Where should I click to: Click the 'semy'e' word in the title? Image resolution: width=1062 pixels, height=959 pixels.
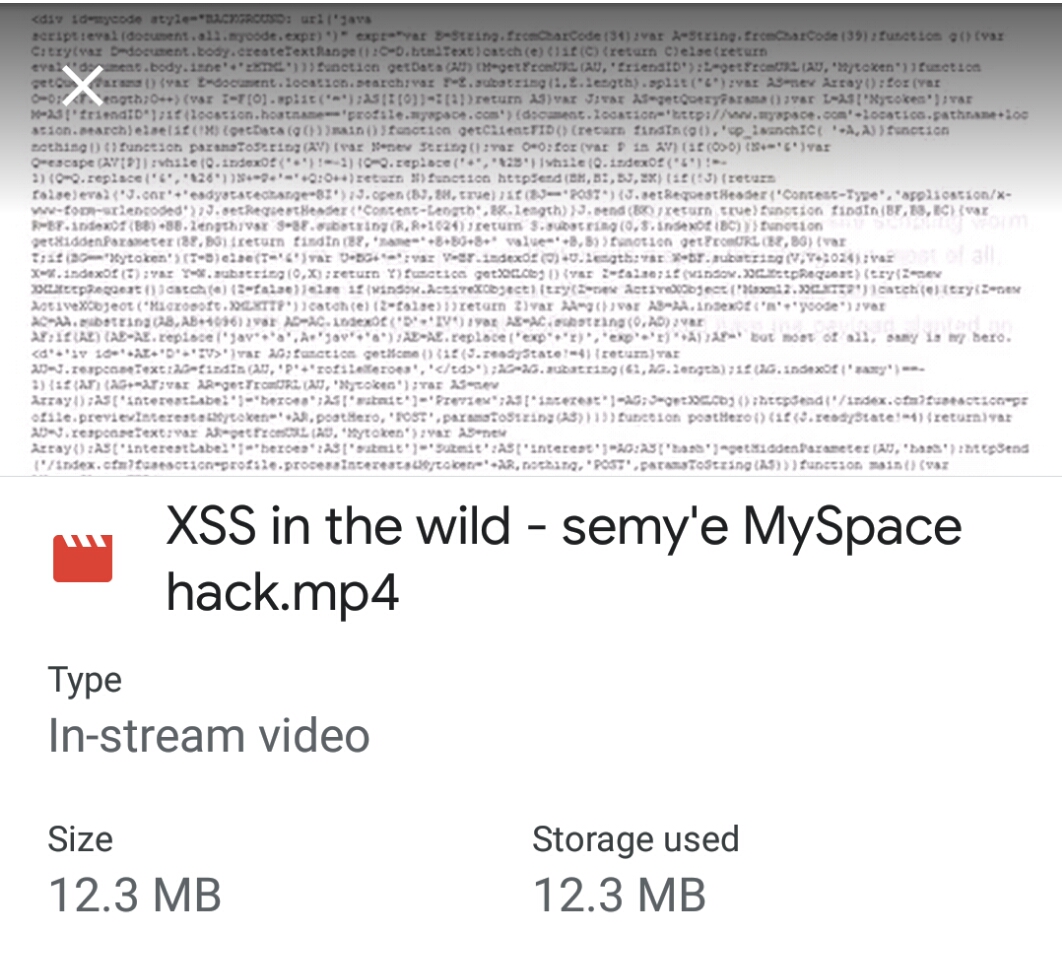645,528
